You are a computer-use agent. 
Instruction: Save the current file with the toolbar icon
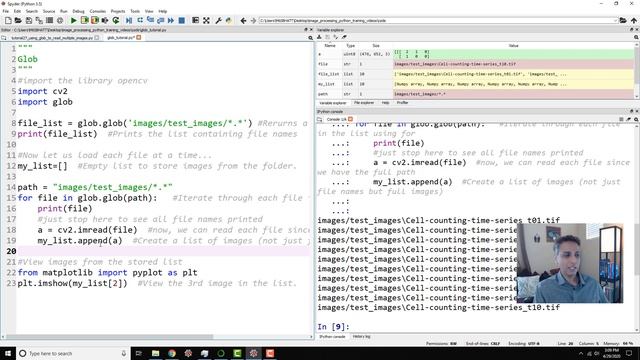[29, 20]
